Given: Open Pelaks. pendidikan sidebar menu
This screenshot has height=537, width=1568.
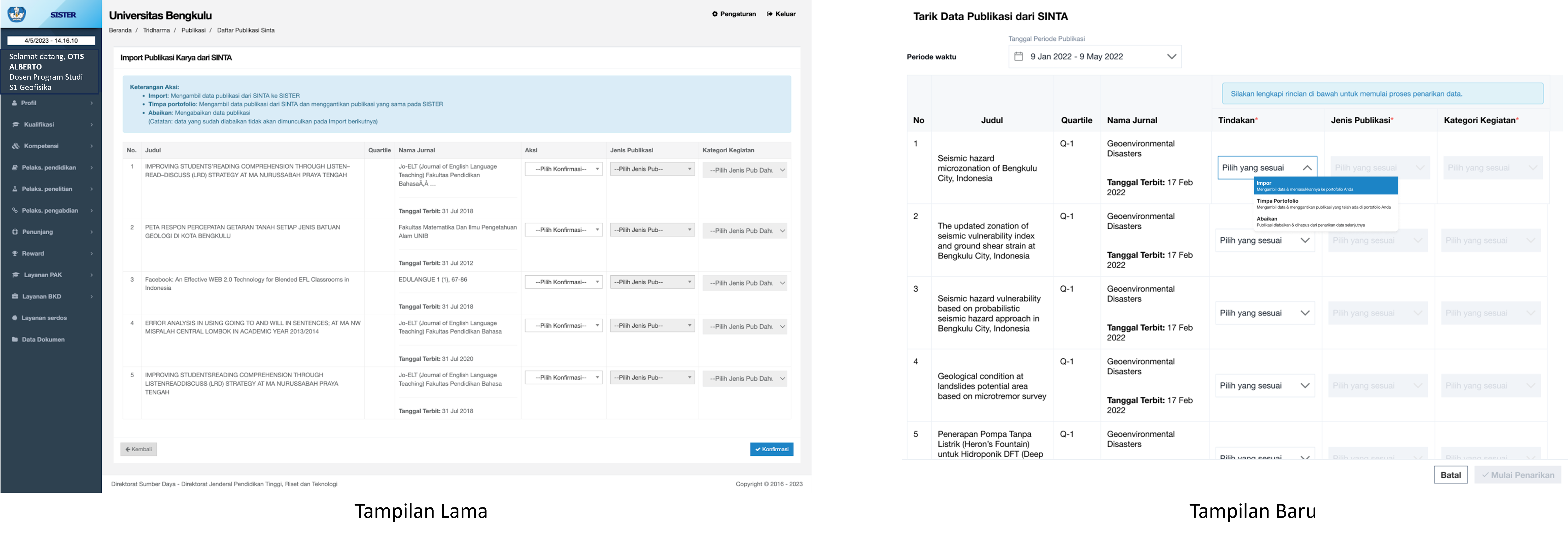Looking at the screenshot, I should [x=51, y=167].
